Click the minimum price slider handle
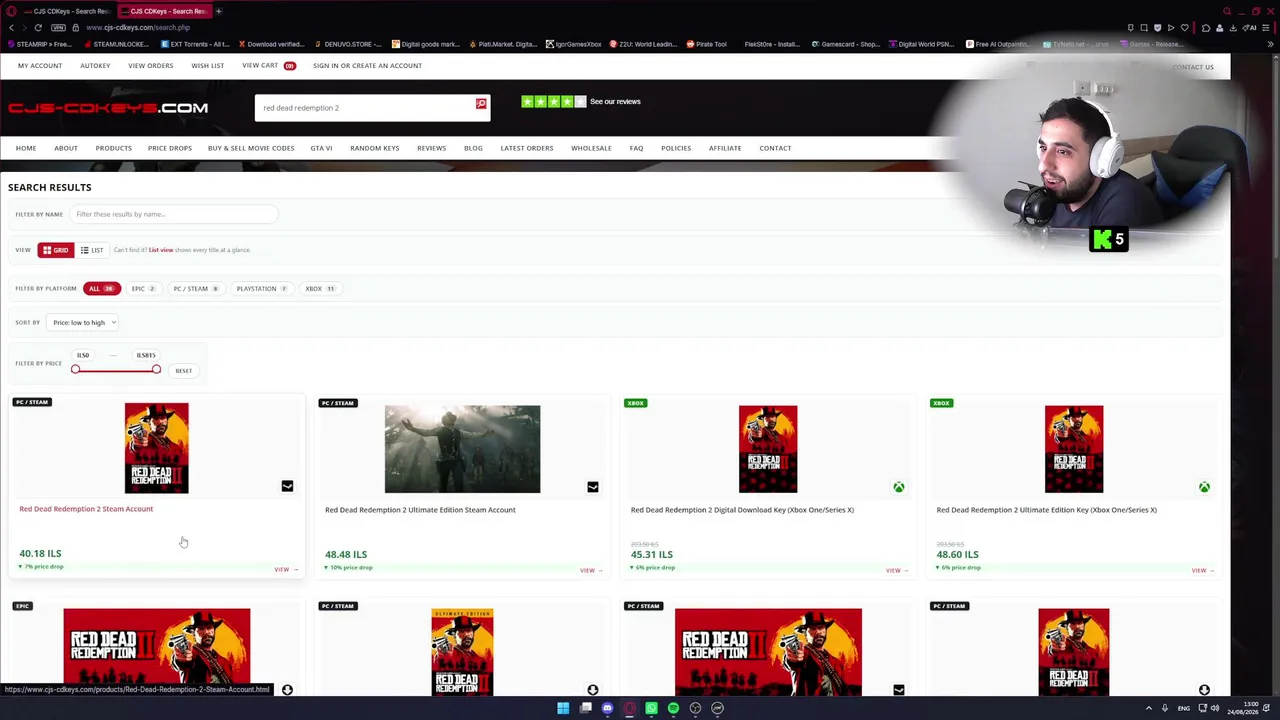This screenshot has width=1280, height=720. pyautogui.click(x=75, y=370)
